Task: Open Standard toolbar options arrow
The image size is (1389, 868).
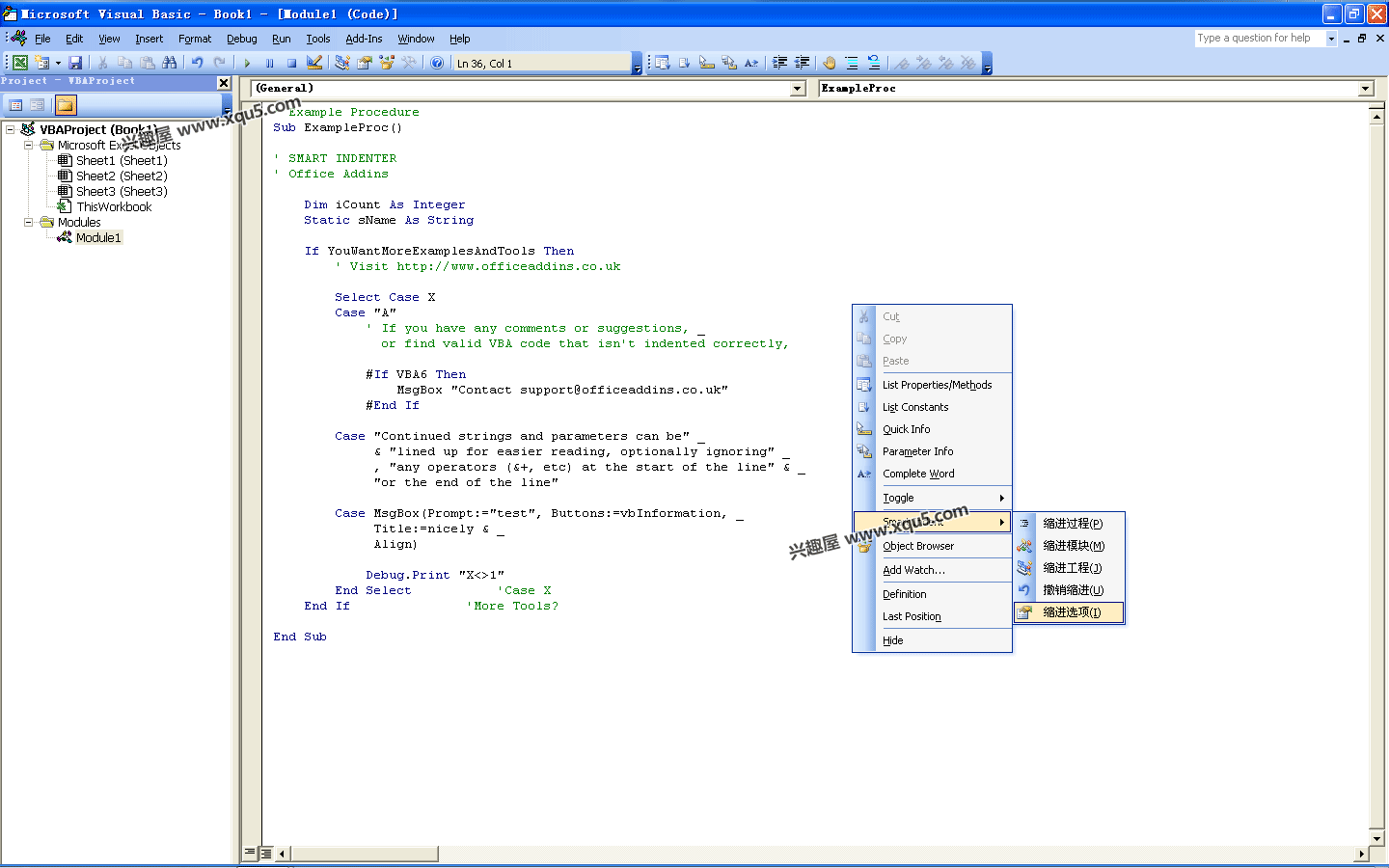Action: [637, 64]
